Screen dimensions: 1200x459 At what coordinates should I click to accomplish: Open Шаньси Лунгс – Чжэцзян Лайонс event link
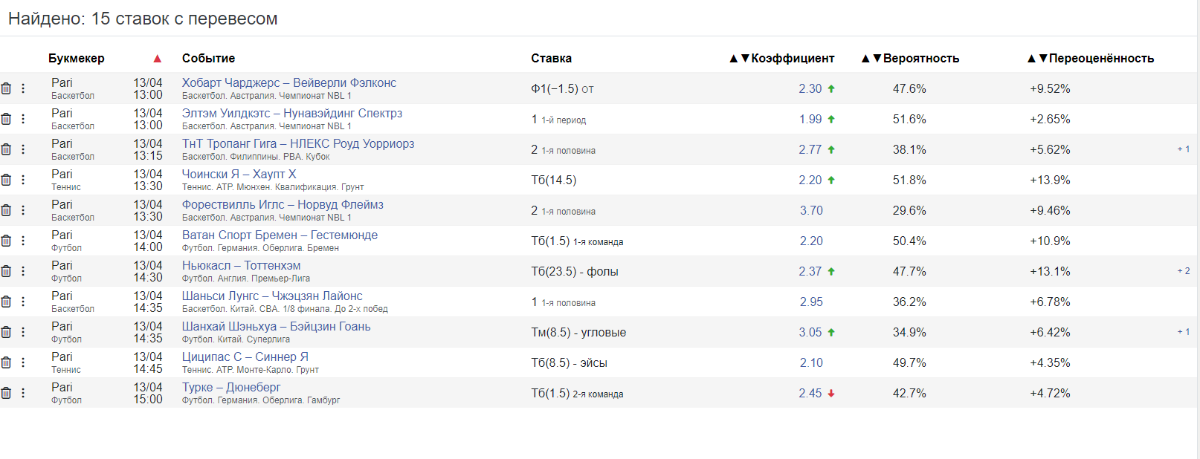pyautogui.click(x=272, y=296)
